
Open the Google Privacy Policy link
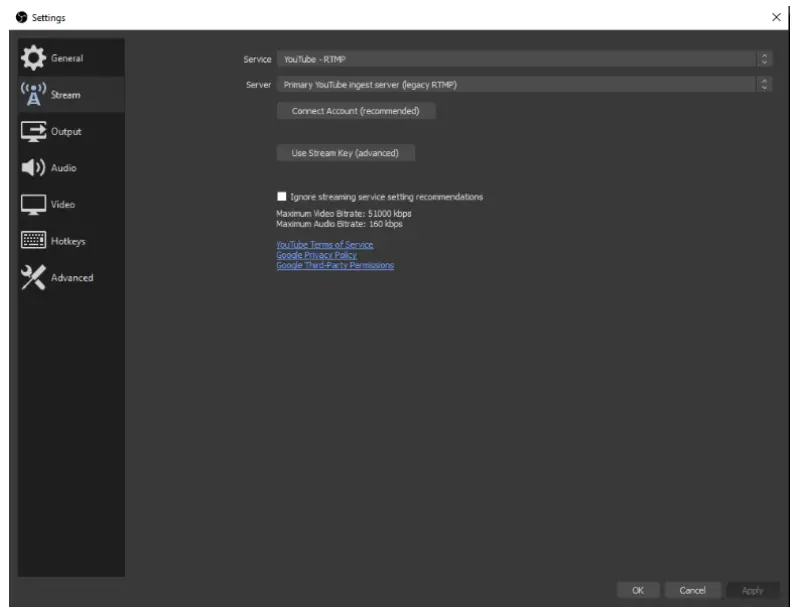[x=316, y=255]
